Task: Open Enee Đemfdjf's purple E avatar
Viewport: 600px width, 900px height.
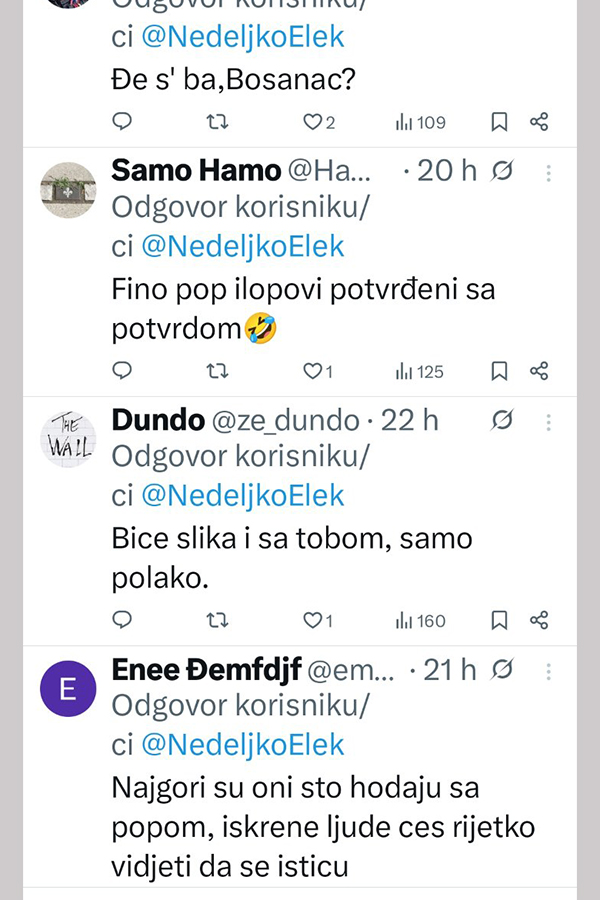Action: click(68, 689)
